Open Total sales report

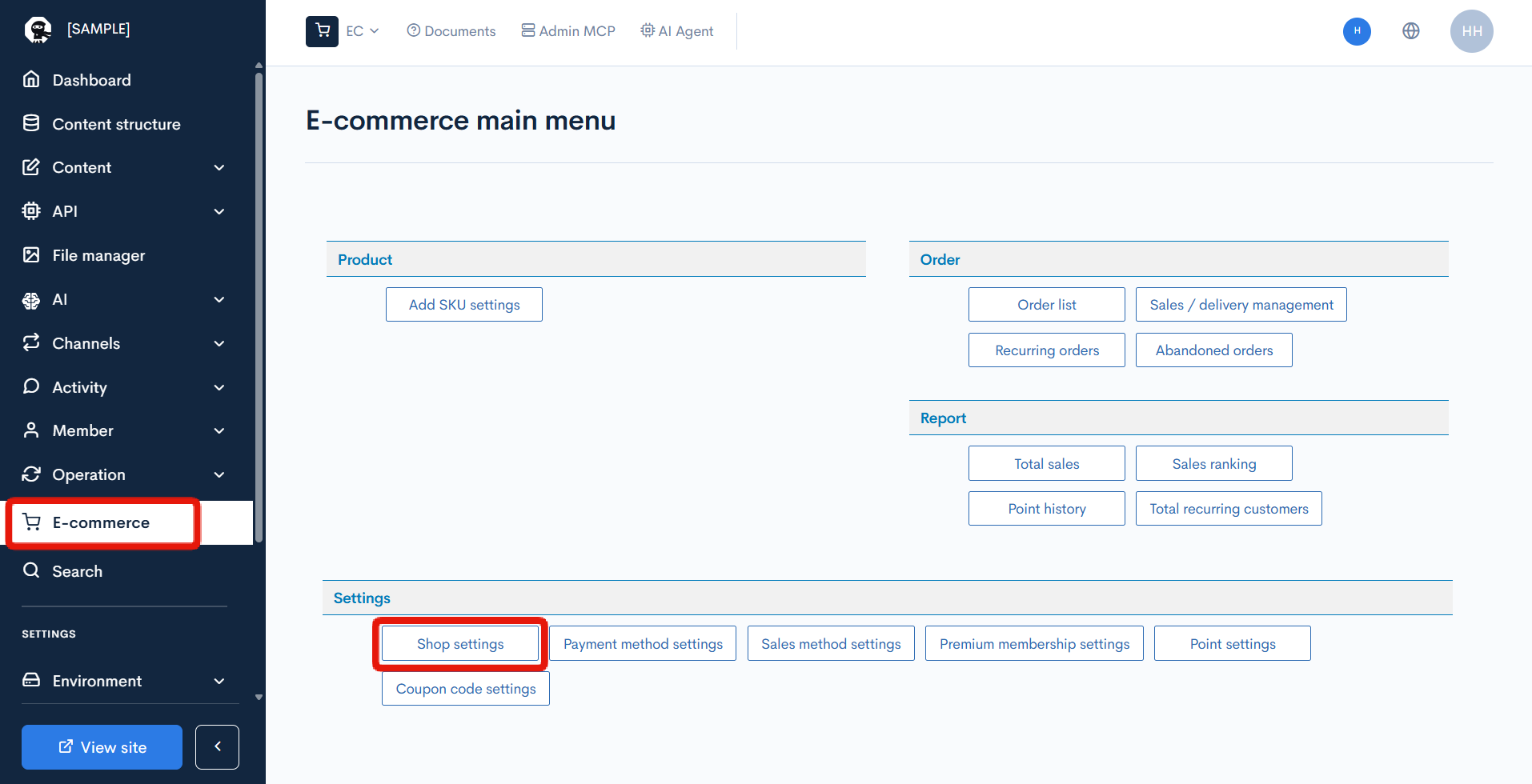coord(1047,463)
